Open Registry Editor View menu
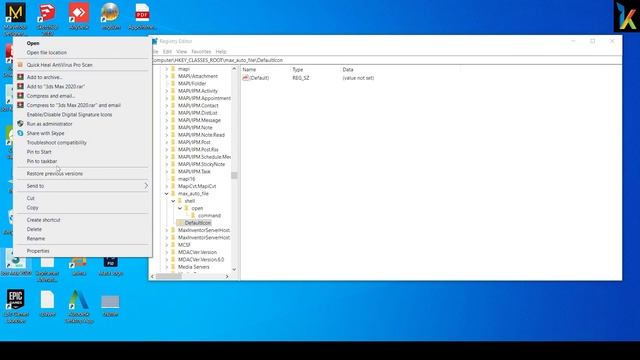This screenshot has height=360, width=640. pyautogui.click(x=181, y=52)
